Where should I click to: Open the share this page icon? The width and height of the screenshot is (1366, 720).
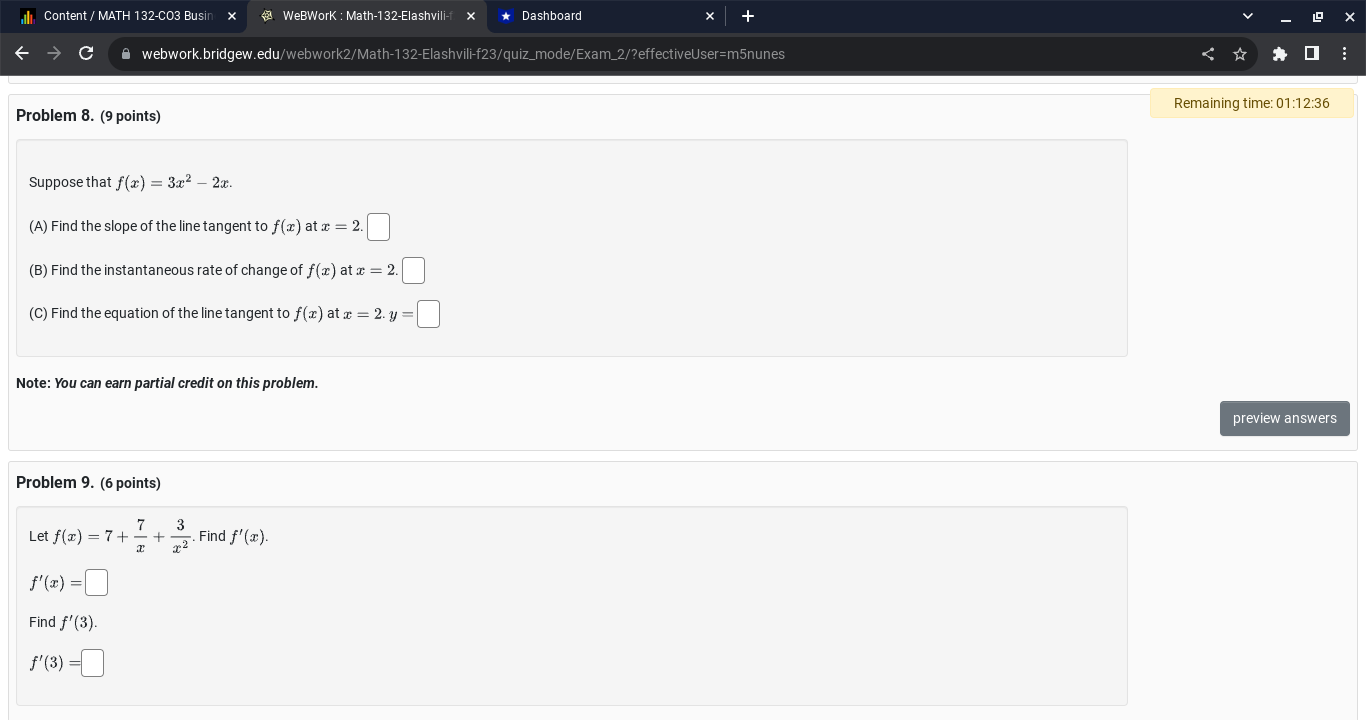click(1208, 54)
